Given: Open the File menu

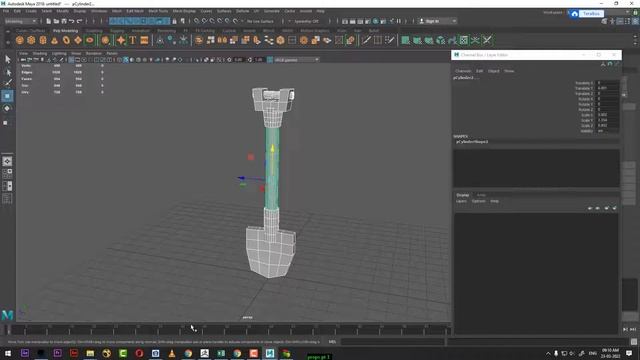Looking at the screenshot, I should click(6, 11).
